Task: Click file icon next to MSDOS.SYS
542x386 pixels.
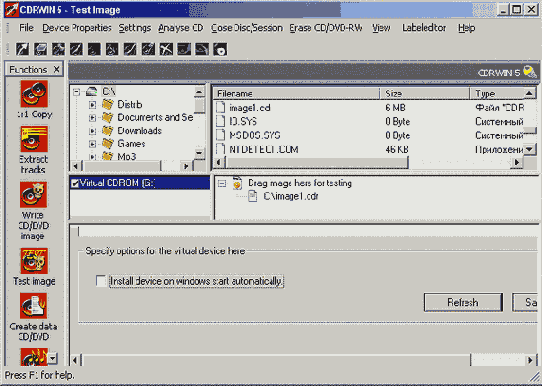Action: [x=221, y=135]
